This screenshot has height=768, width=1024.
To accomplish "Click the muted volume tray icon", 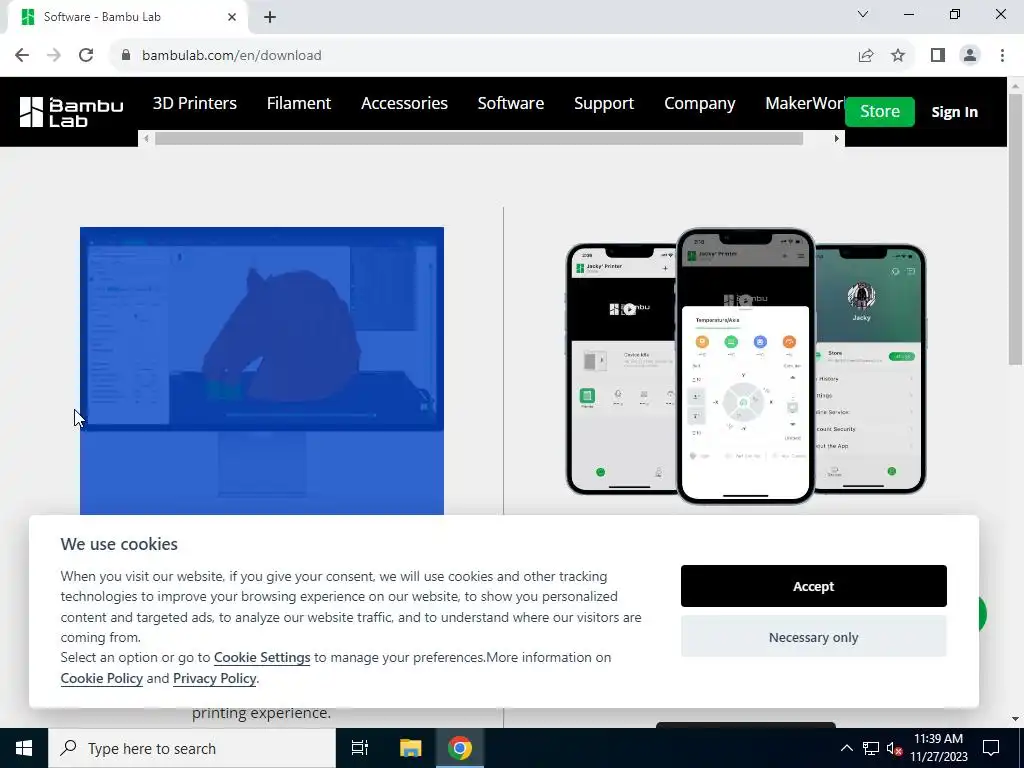I will click(x=894, y=748).
